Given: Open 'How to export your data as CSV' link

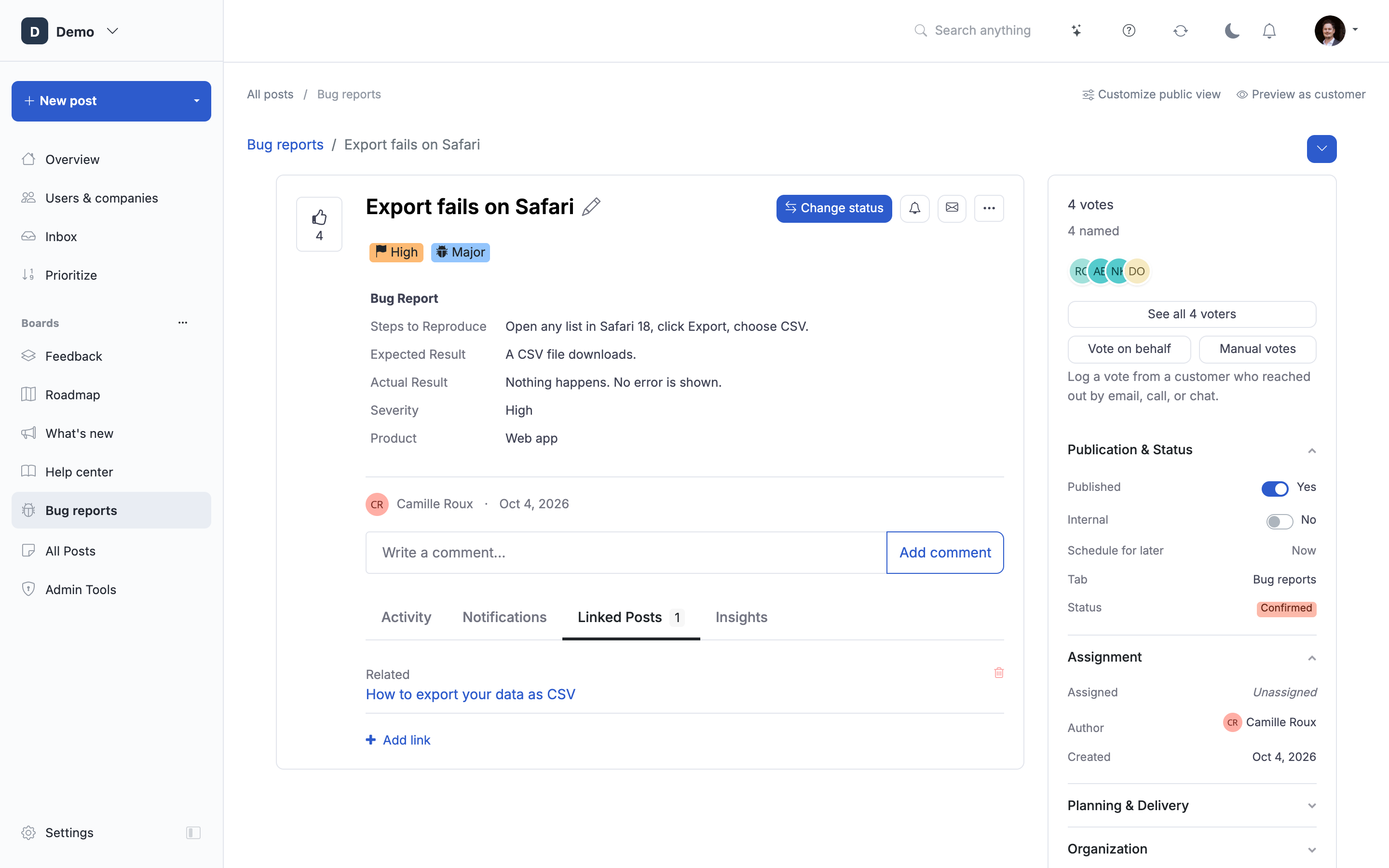Looking at the screenshot, I should (470, 694).
